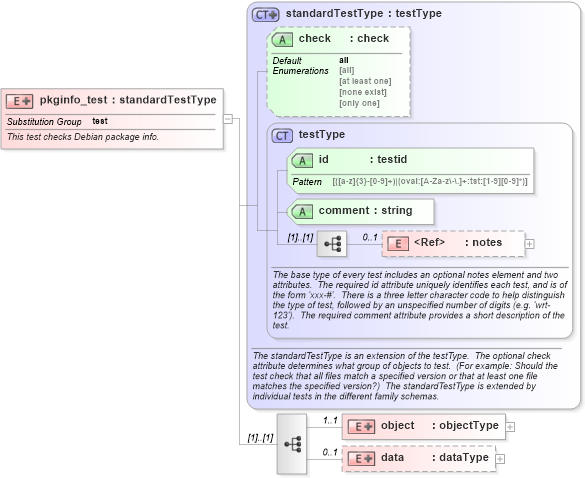Click the attribute A icon beside check
The height and width of the screenshot is (478, 585).
click(x=282, y=40)
